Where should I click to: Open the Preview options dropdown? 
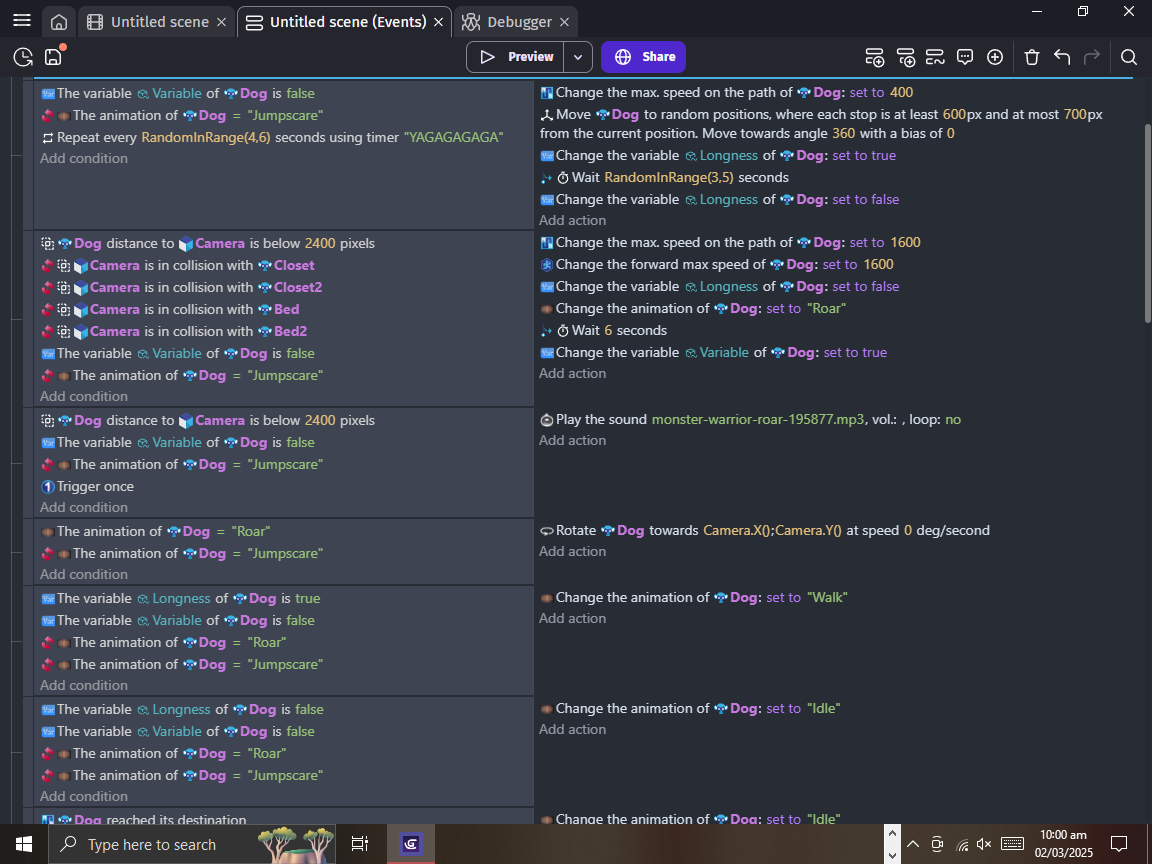coord(578,57)
